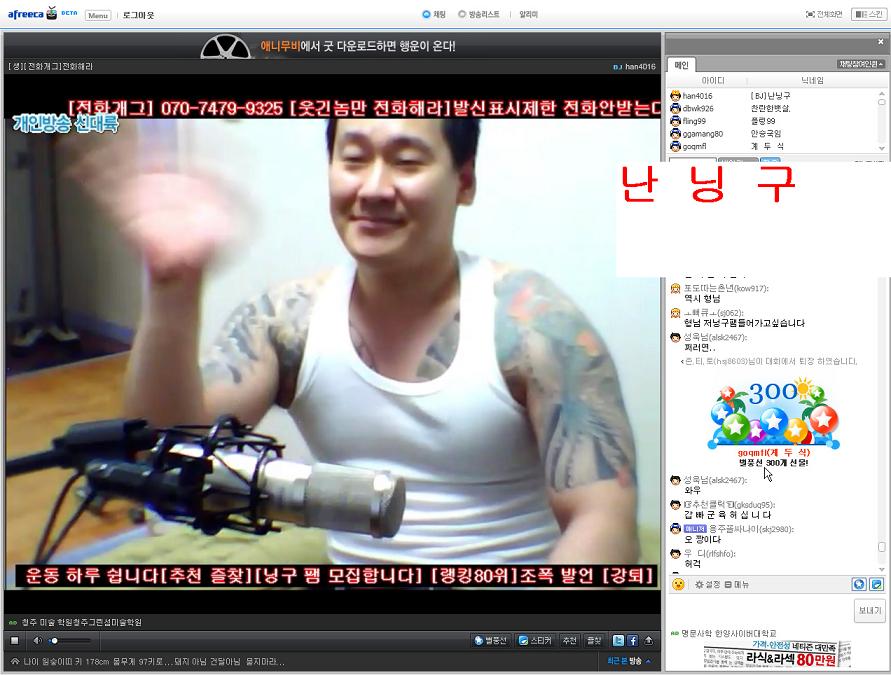Open the emoticon smiley picker

[x=678, y=584]
